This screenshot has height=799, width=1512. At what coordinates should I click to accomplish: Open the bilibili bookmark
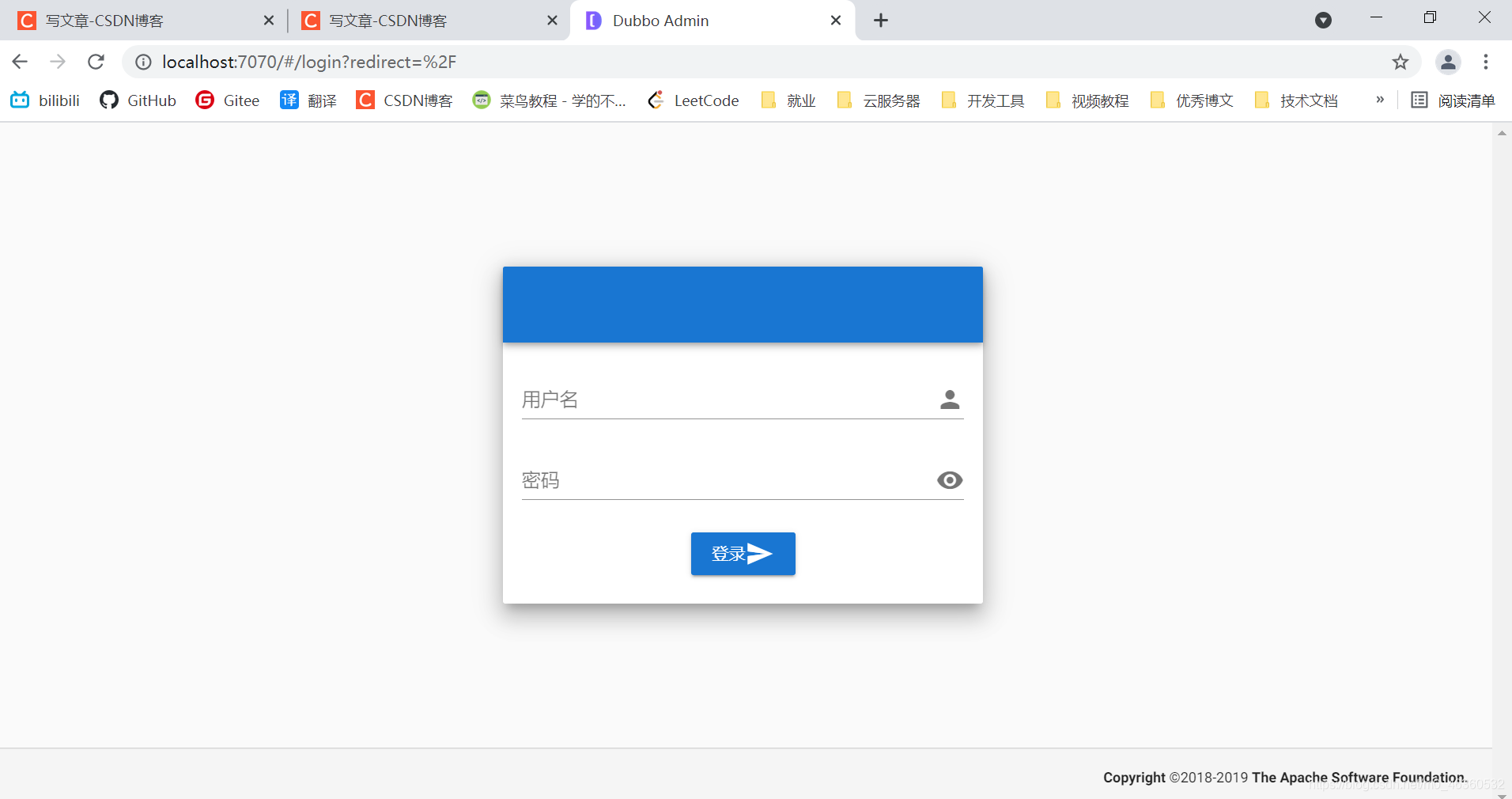click(x=45, y=100)
